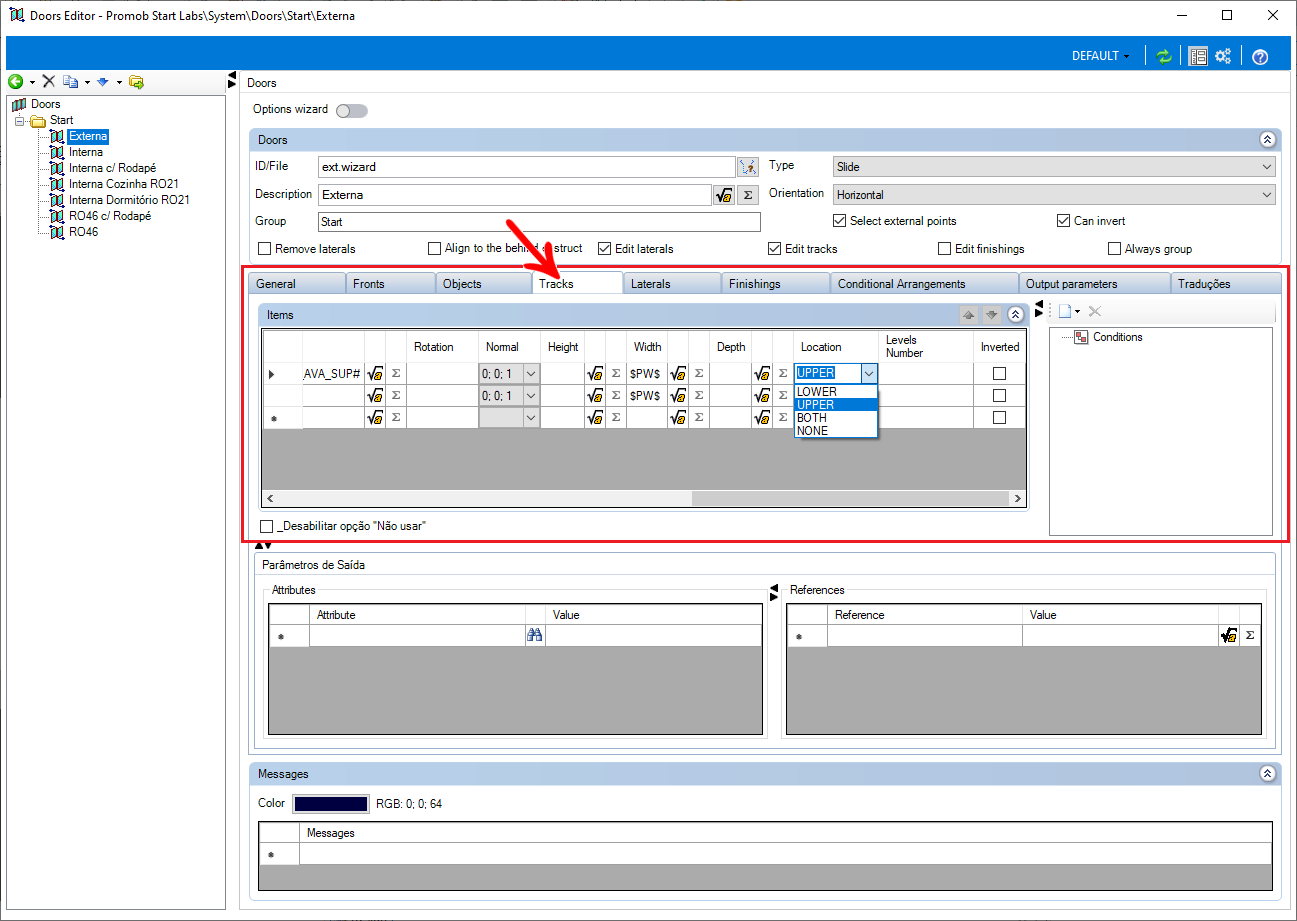Switch to the Finishings tab
Image resolution: width=1297 pixels, height=921 pixels.
tap(775, 284)
